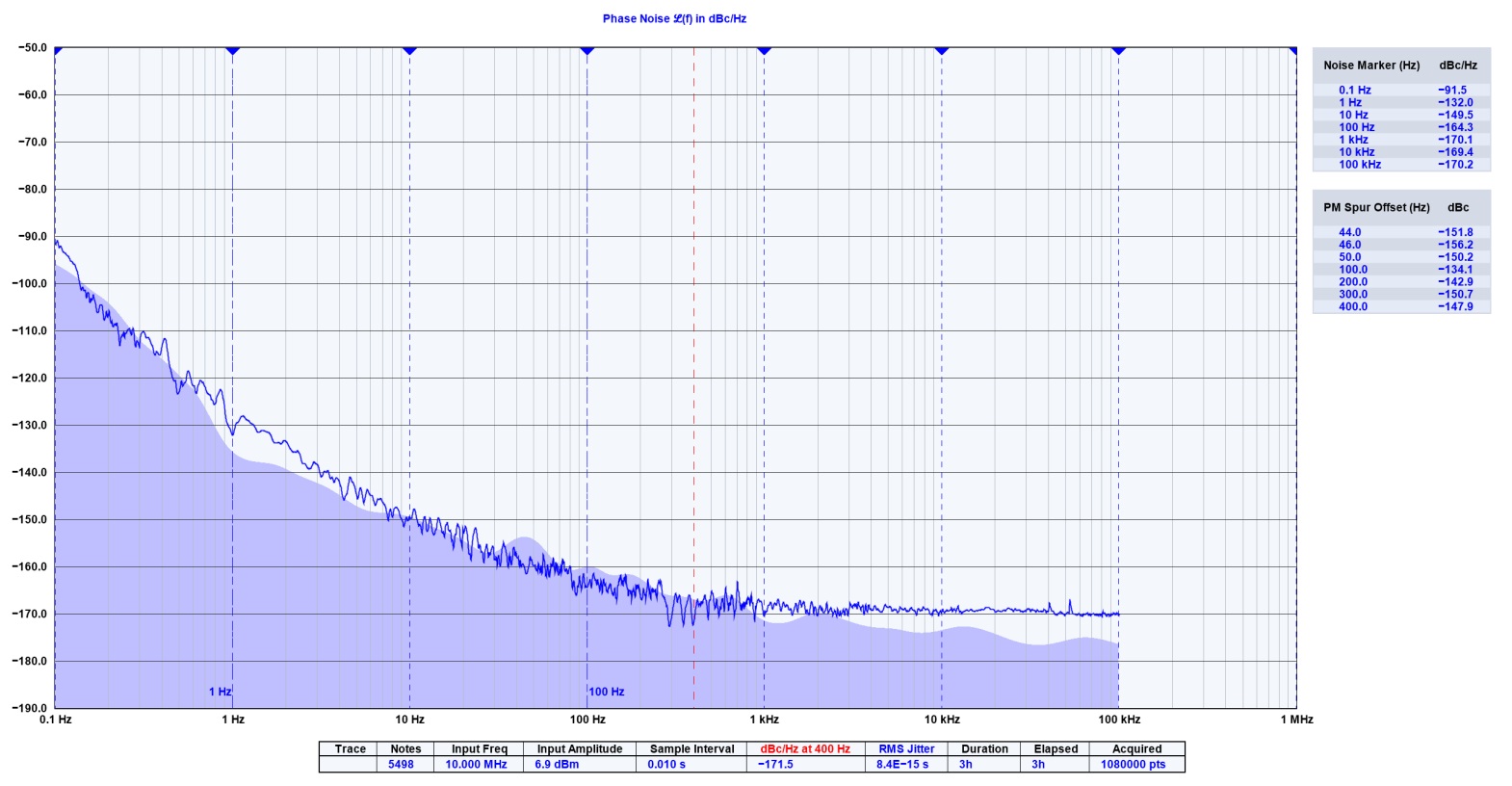Click the Phase Noise chart title

tap(674, 18)
